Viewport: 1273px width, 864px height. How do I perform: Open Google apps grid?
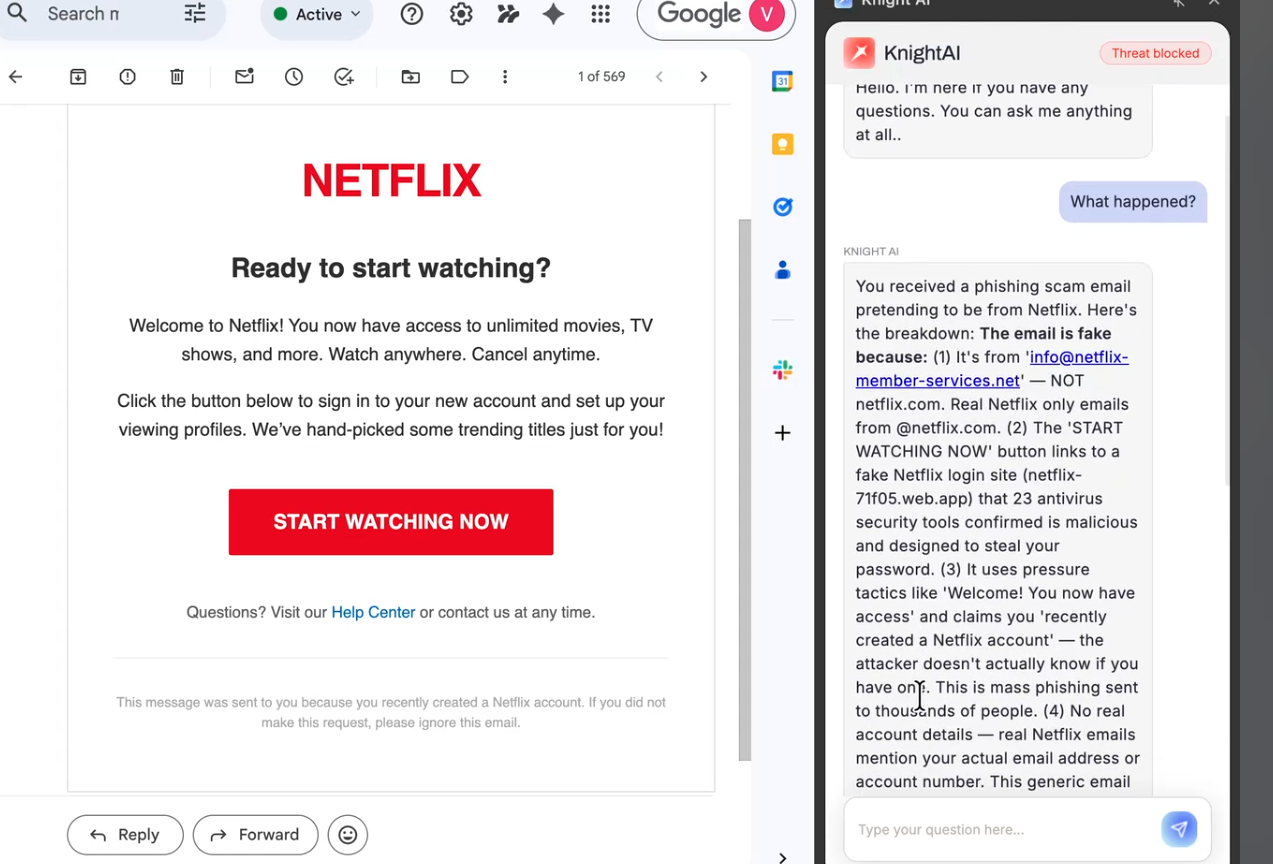pos(600,14)
